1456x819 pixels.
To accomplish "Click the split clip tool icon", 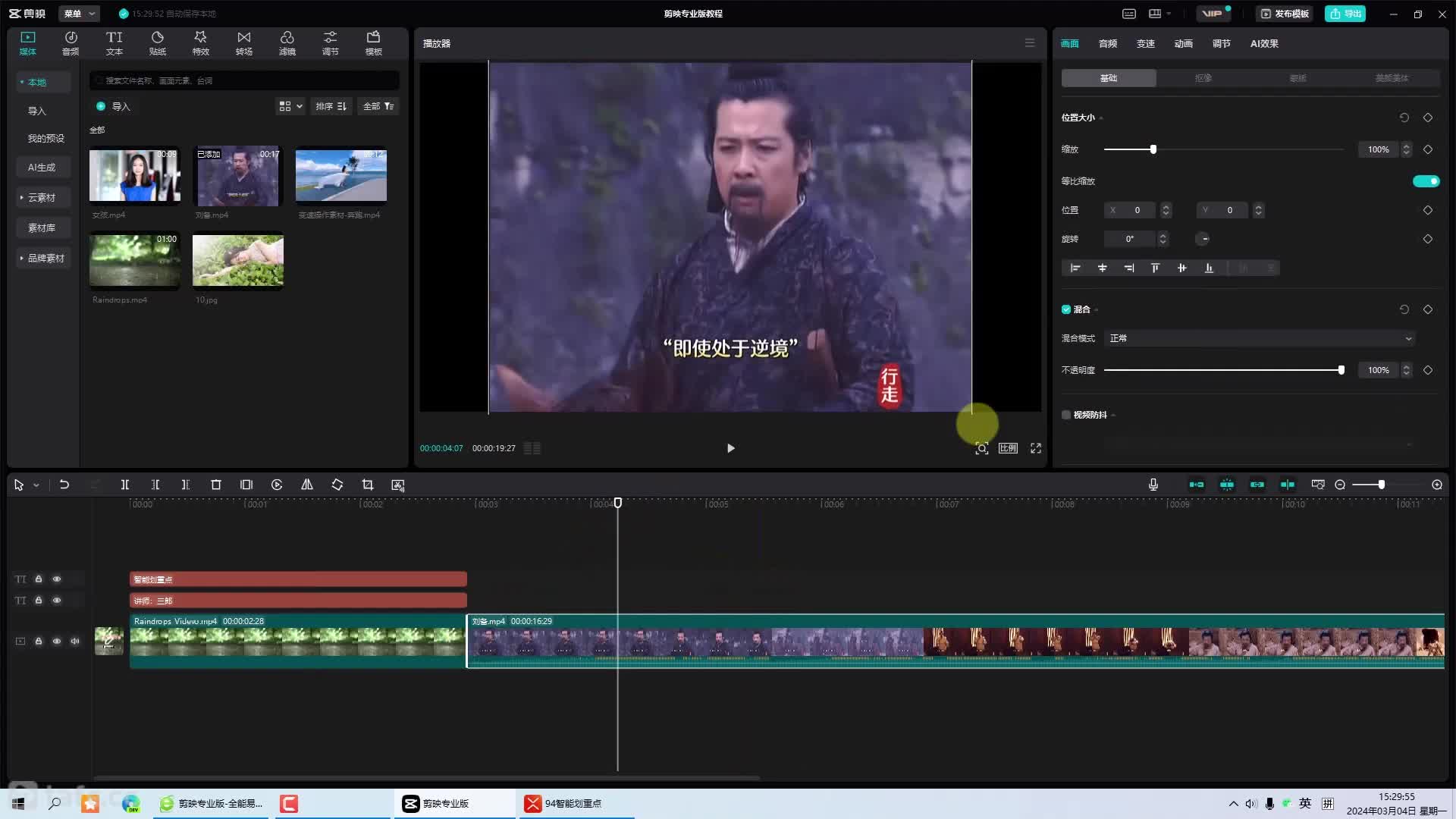I will [125, 485].
